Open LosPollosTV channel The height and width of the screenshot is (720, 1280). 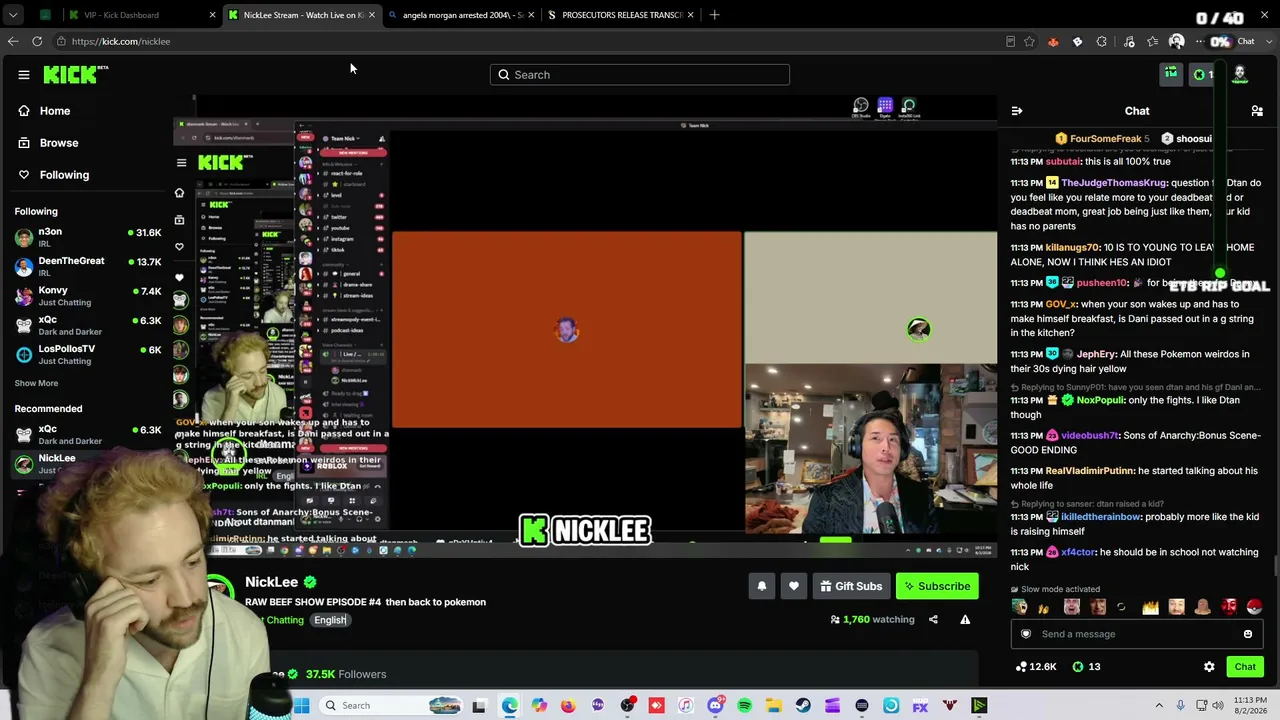88,354
